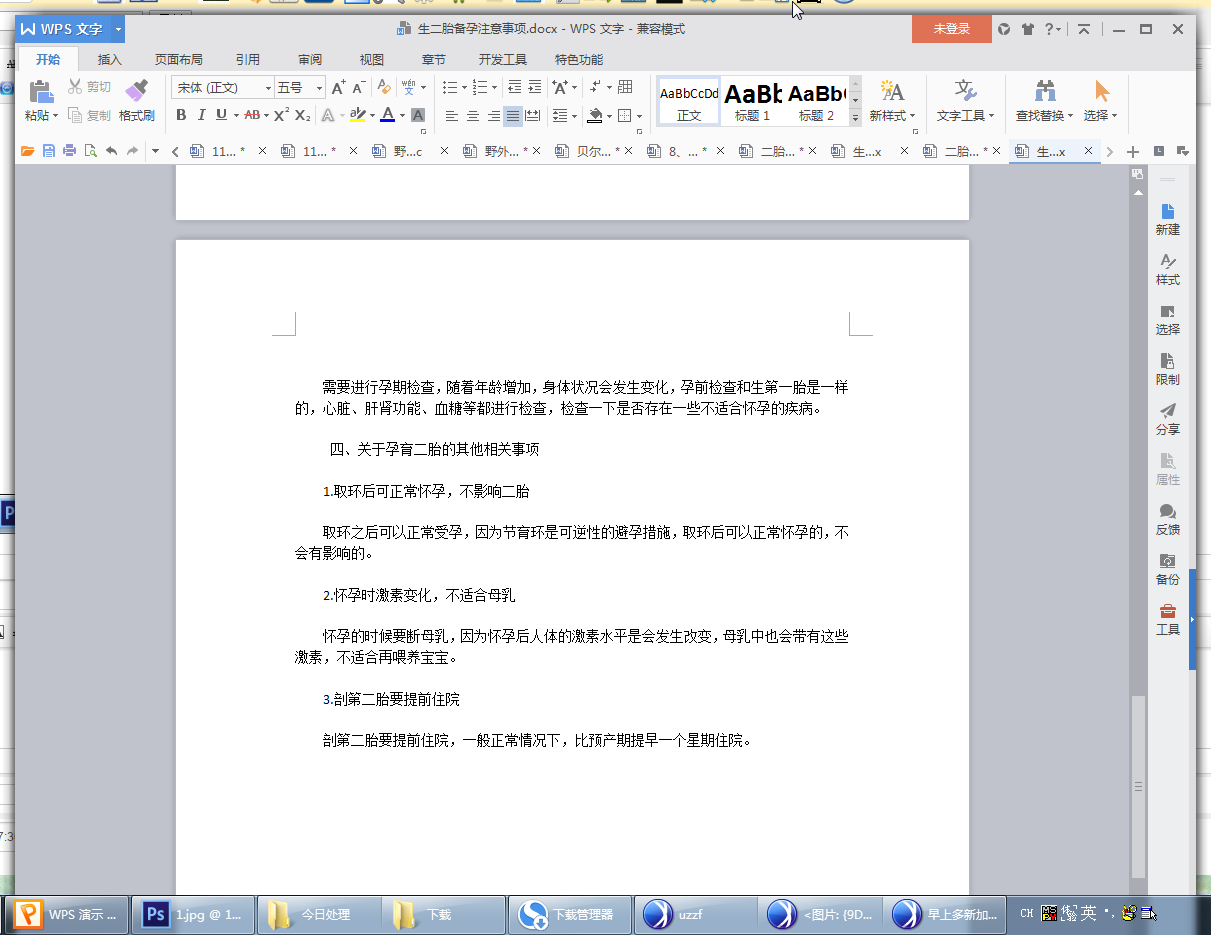Open the 分享 (Share) sidebar icon
Screen dimensions: 1211x935
point(1167,418)
